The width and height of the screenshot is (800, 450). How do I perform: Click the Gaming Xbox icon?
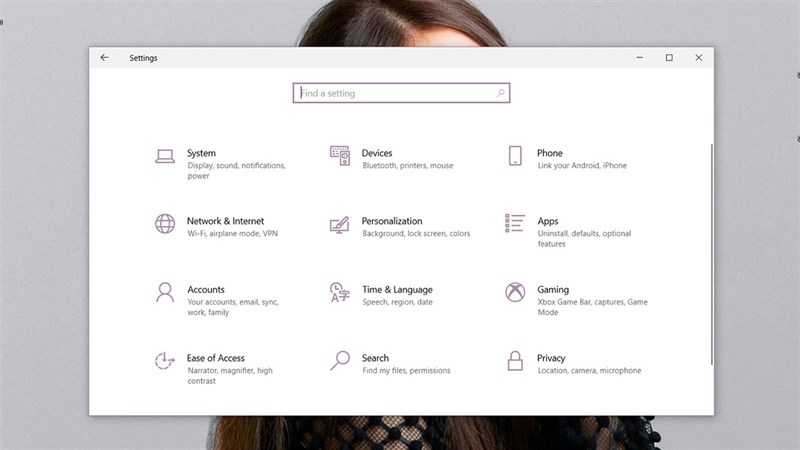coord(515,292)
